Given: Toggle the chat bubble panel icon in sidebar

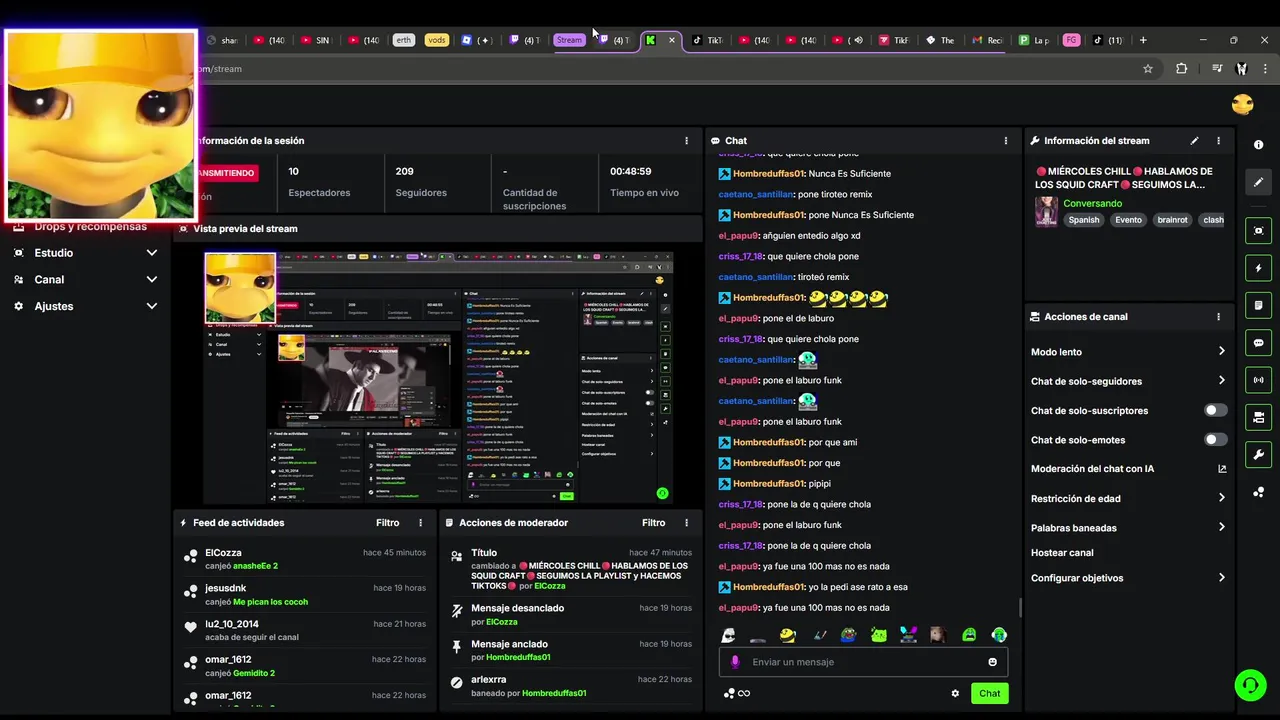Looking at the screenshot, I should tap(1258, 342).
